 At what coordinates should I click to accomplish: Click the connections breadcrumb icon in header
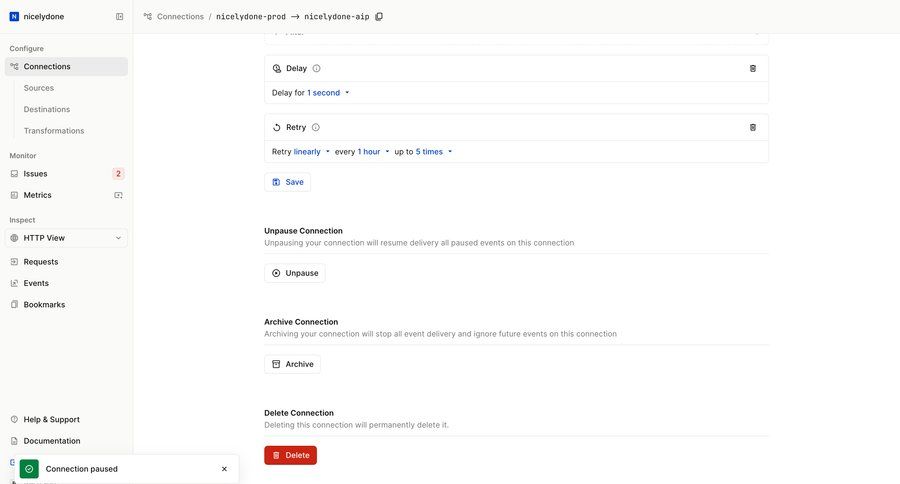148,17
